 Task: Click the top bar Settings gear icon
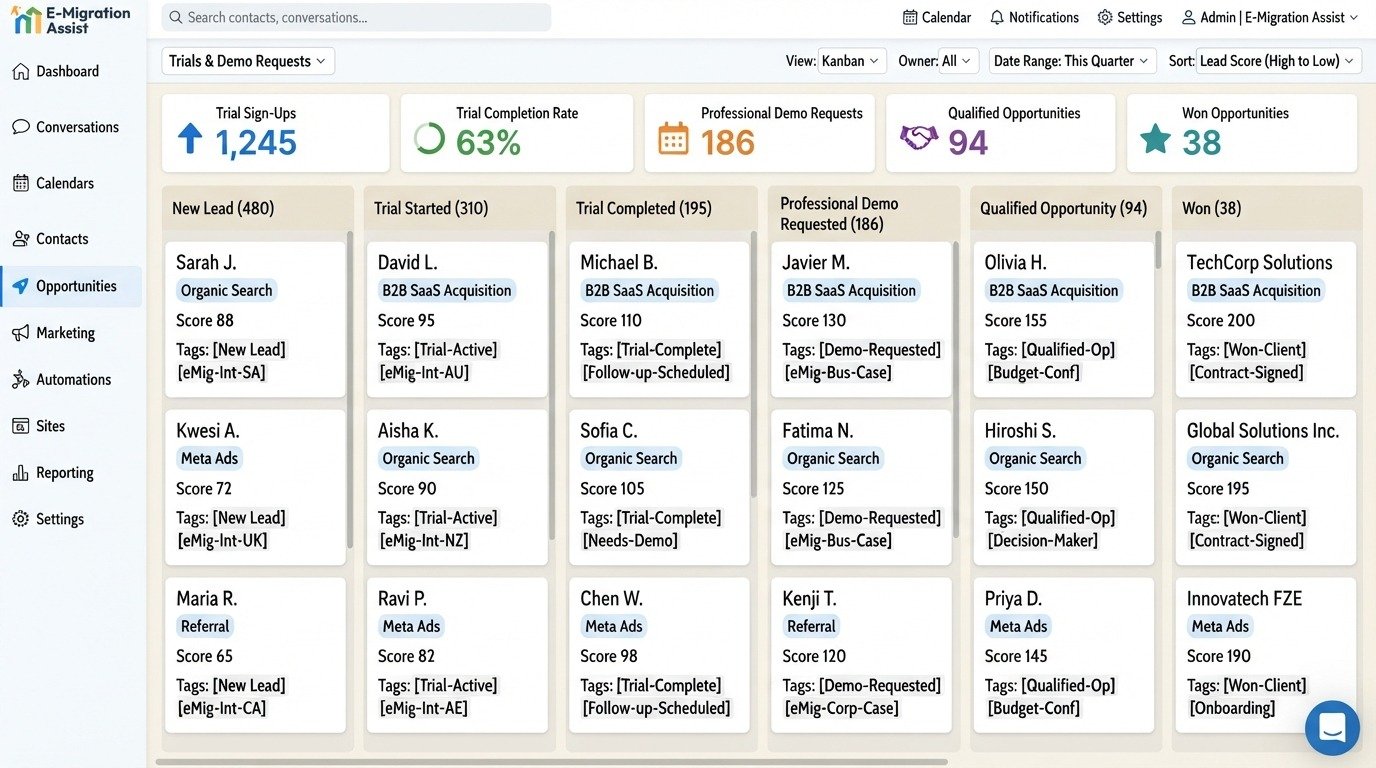pyautogui.click(x=1105, y=17)
